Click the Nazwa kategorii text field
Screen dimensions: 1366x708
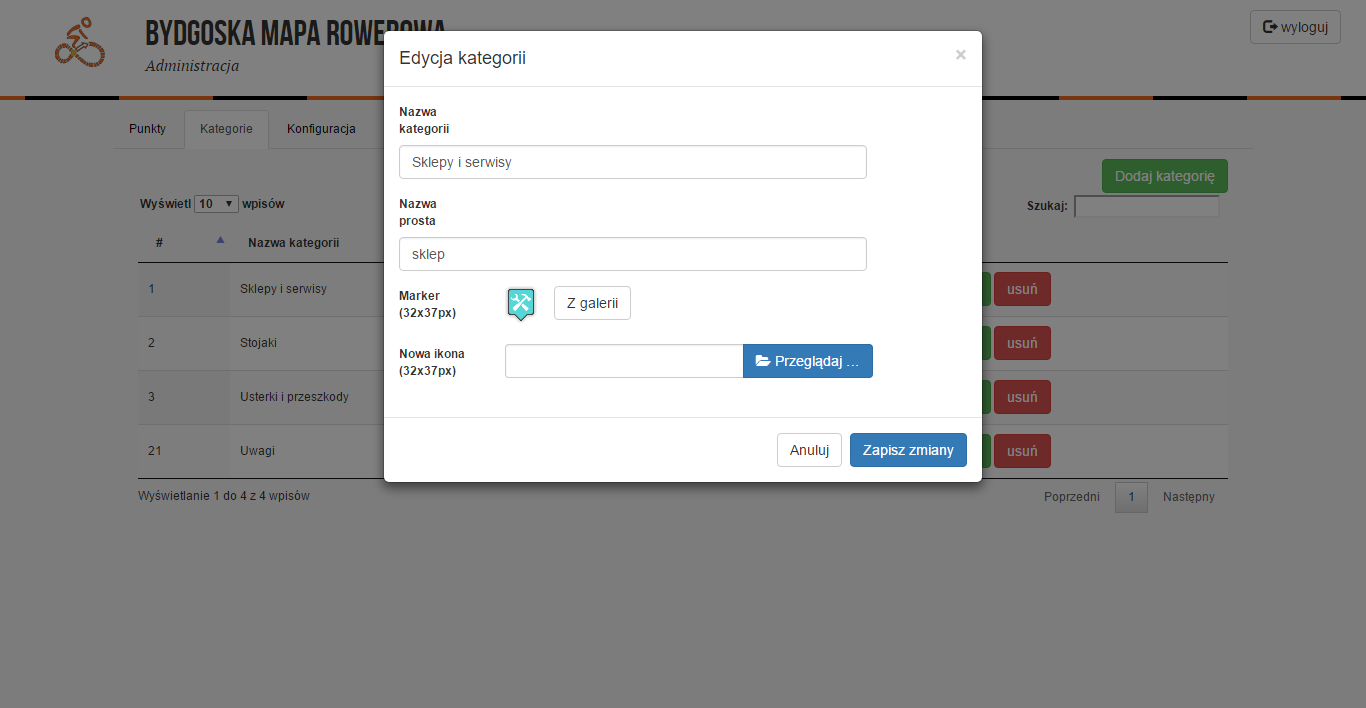632,162
